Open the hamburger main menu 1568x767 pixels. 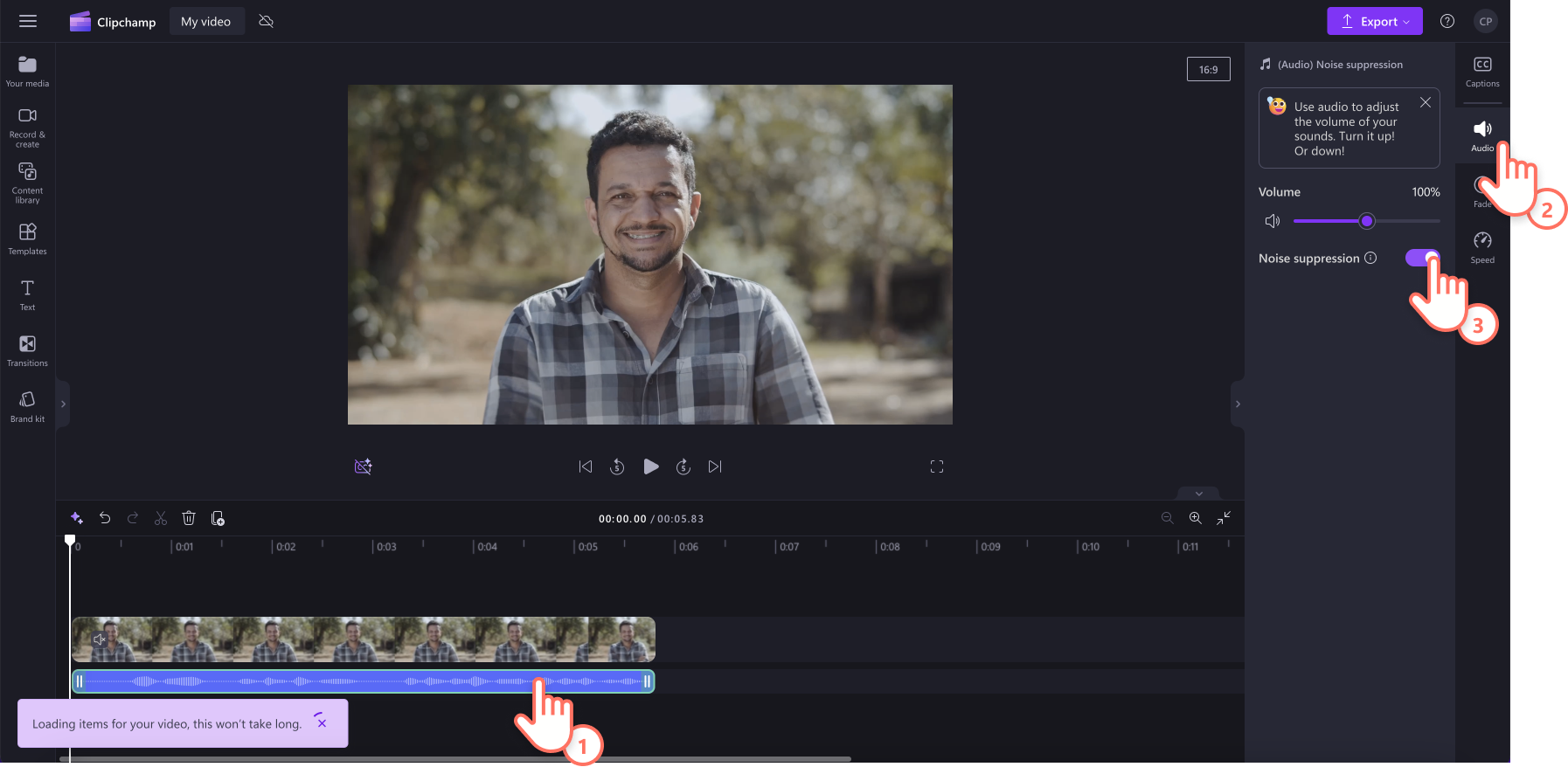pos(28,21)
